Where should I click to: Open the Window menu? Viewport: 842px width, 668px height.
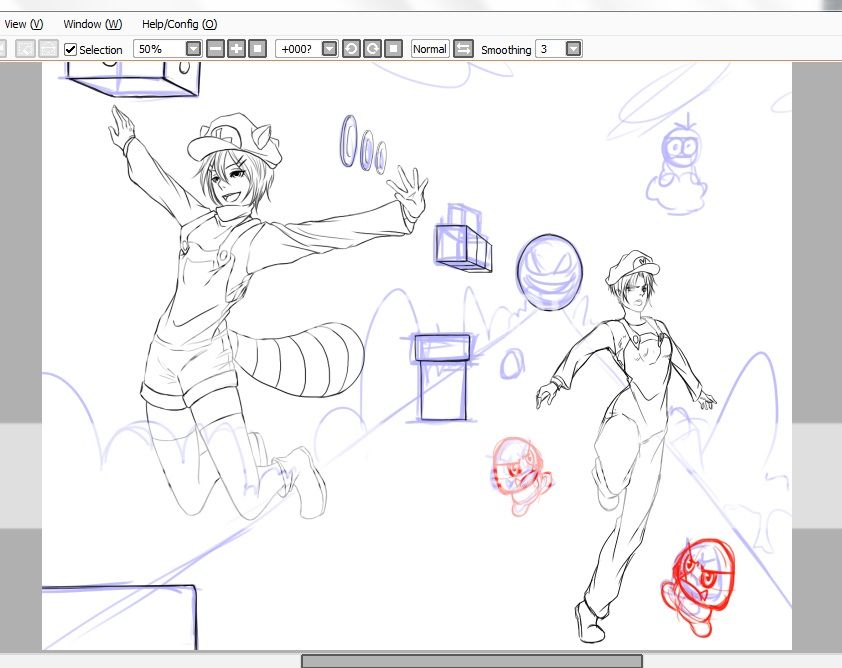click(x=92, y=24)
